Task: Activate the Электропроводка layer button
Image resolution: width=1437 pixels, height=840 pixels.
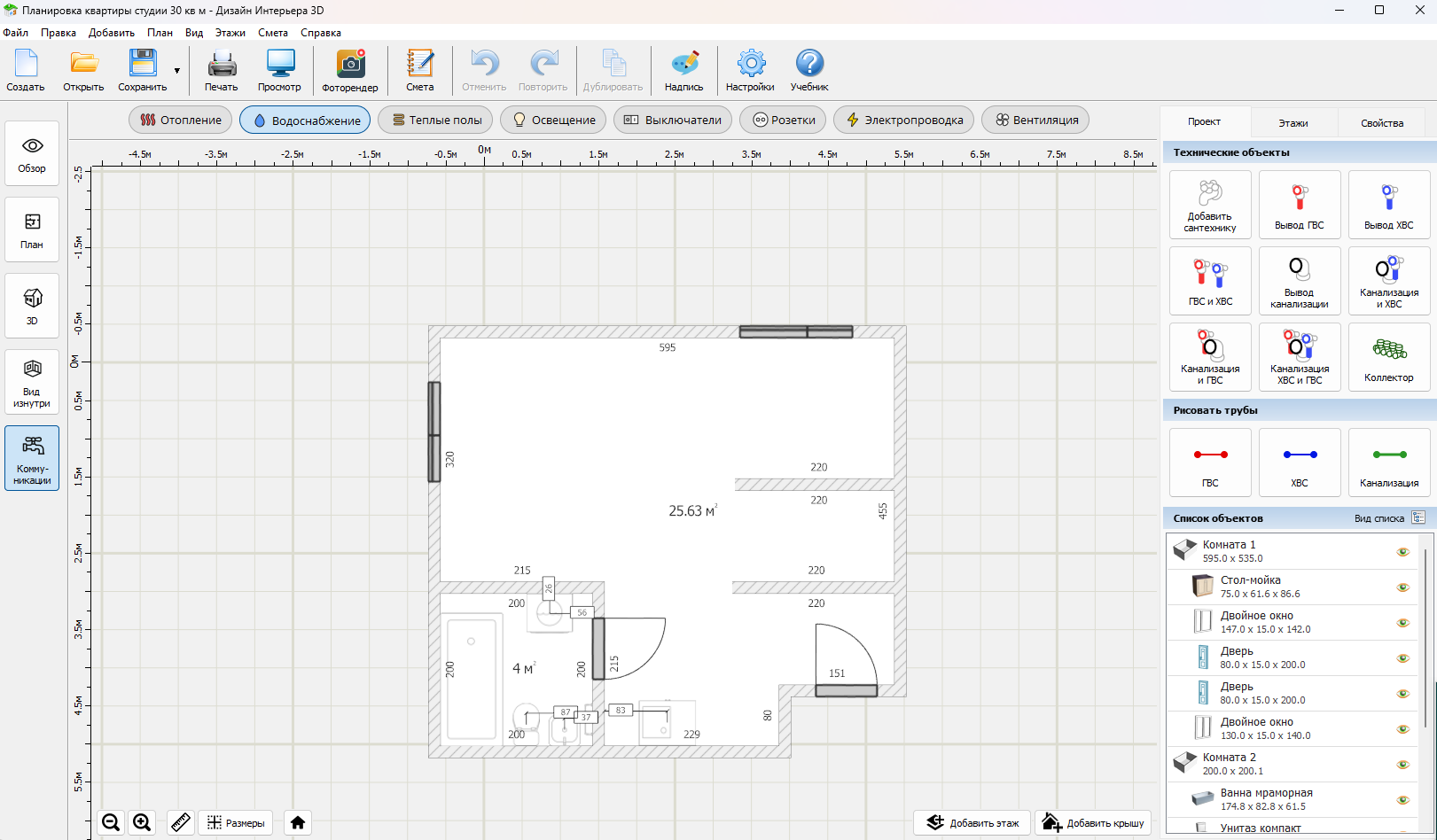Action: pyautogui.click(x=904, y=120)
